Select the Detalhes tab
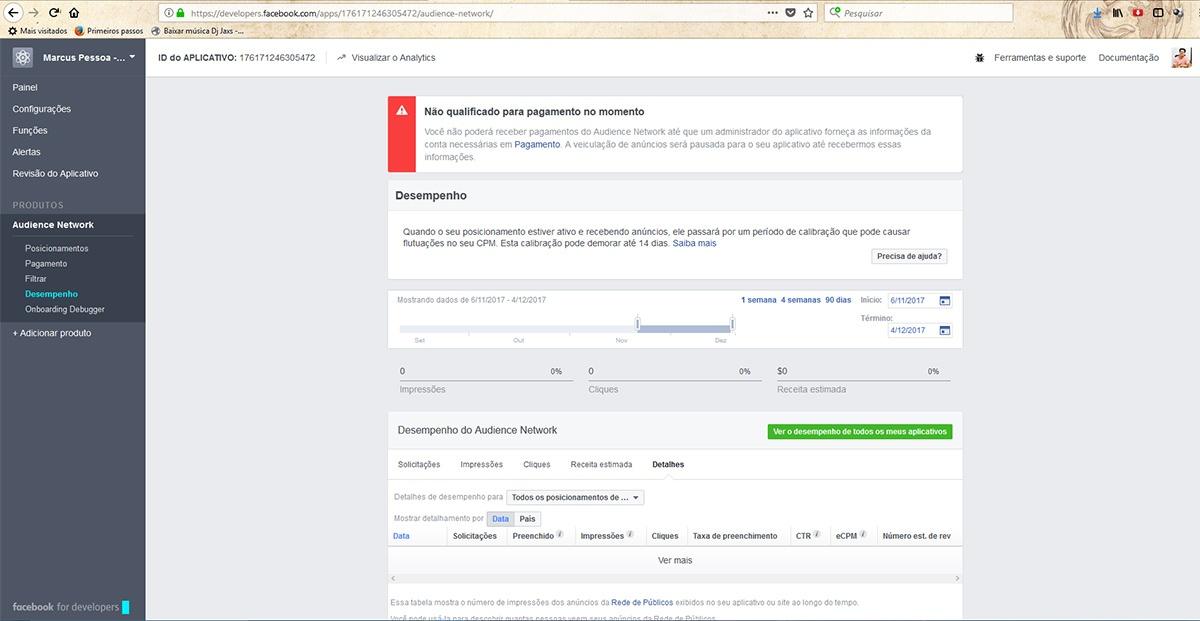The height and width of the screenshot is (621, 1200). pyautogui.click(x=668, y=465)
